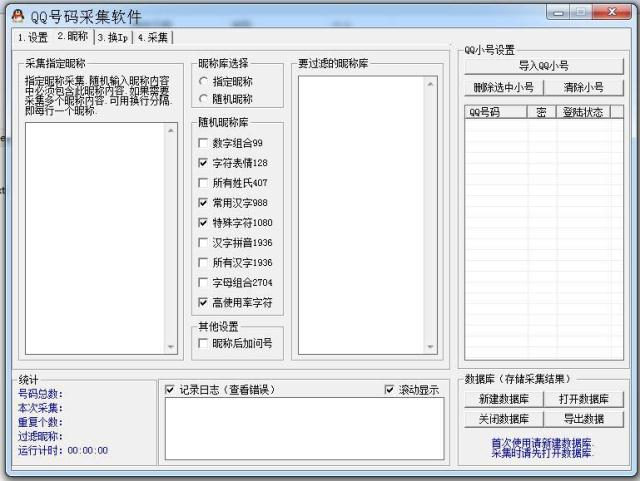Click the 导出数据 button

coord(584,419)
